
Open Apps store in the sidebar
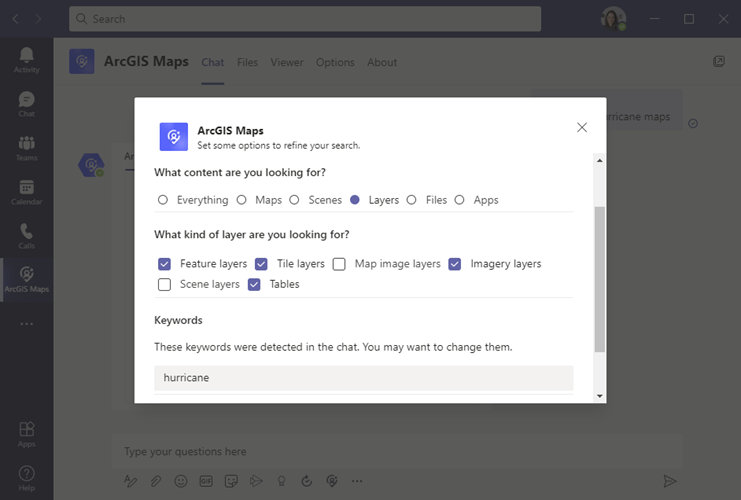point(26,434)
